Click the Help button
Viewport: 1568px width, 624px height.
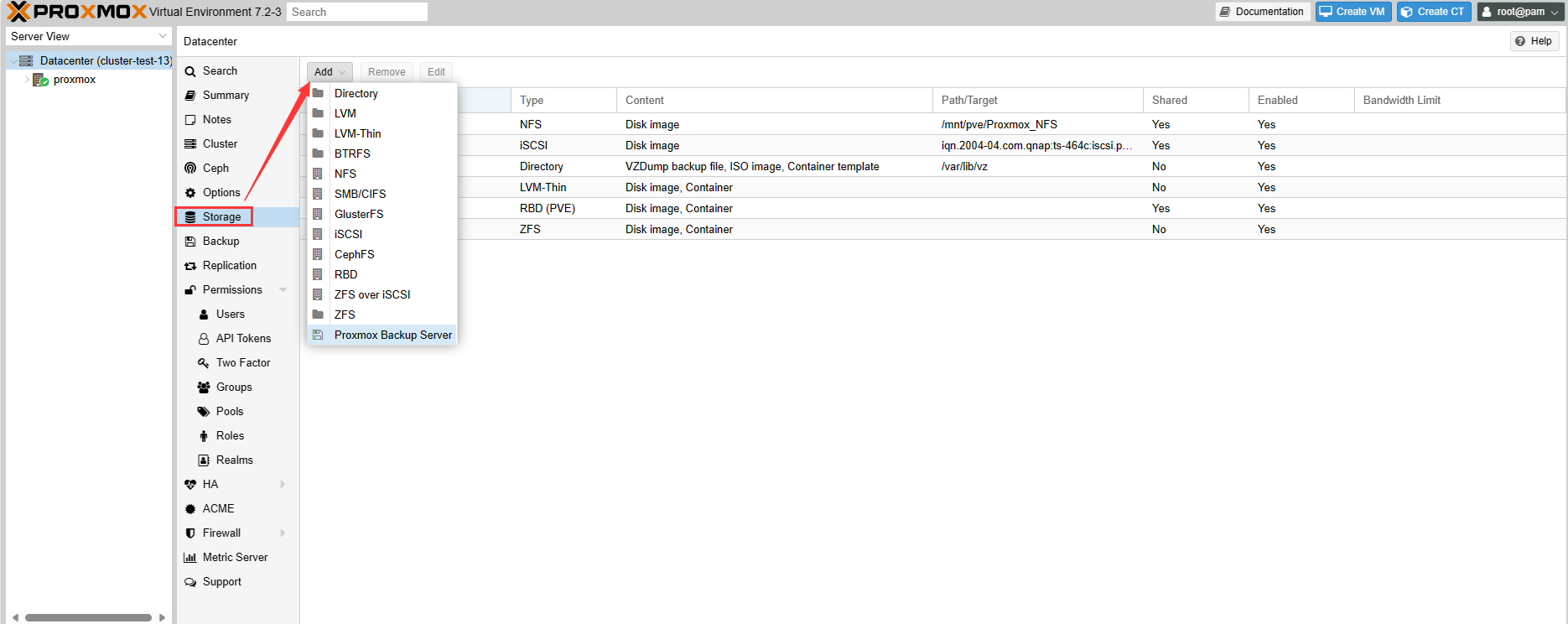1534,41
